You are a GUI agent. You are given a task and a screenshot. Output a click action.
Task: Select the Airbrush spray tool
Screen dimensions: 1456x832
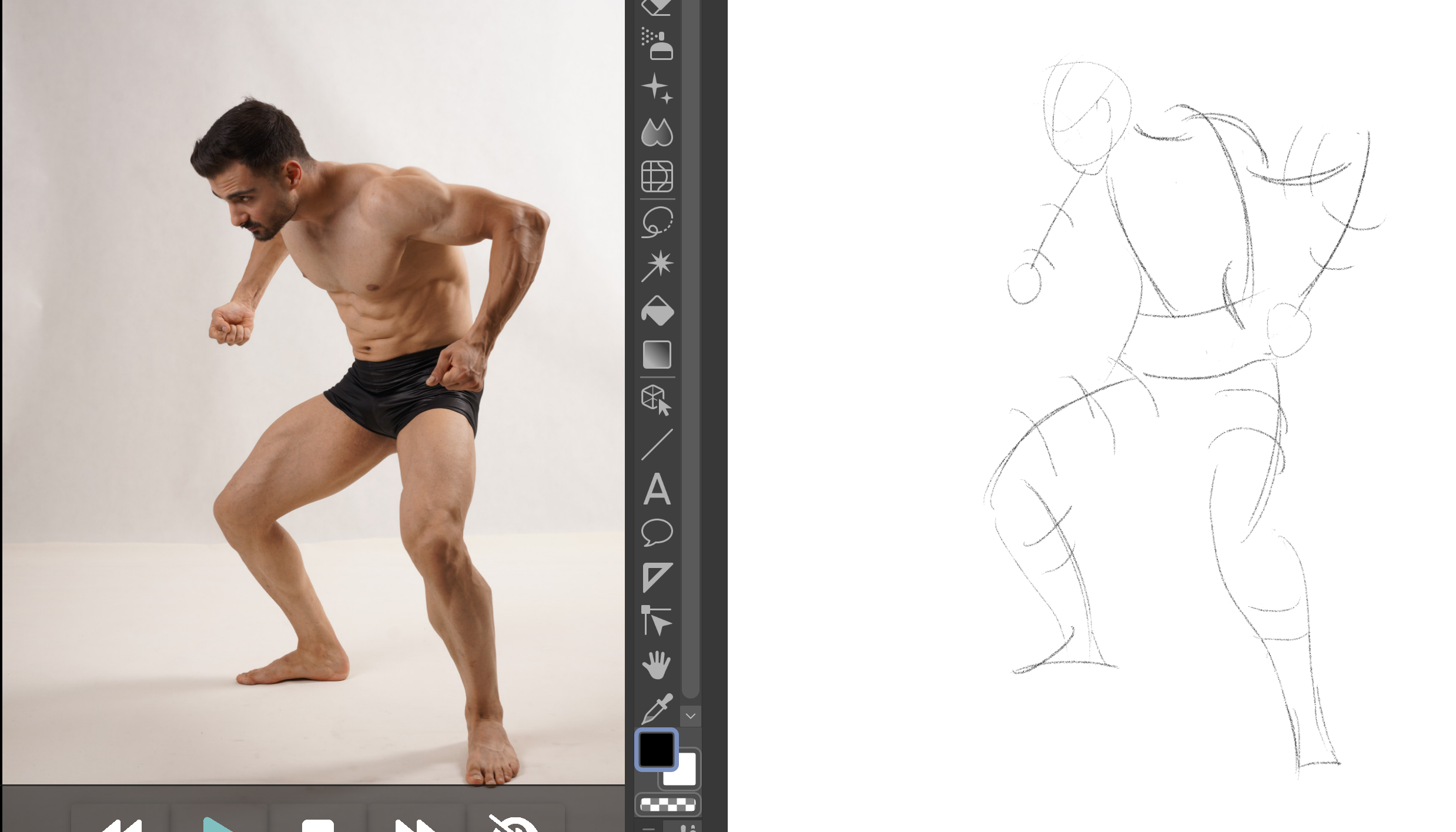click(657, 44)
